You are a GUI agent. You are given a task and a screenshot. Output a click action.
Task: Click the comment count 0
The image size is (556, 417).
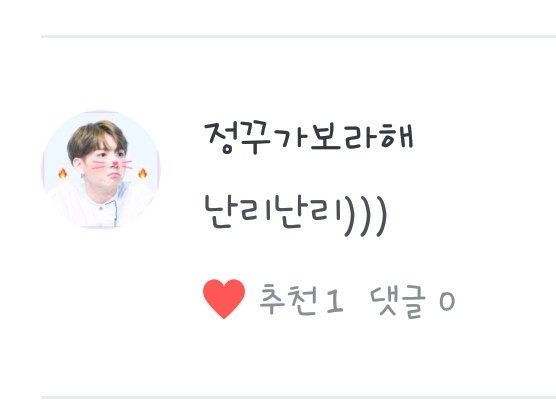click(x=447, y=302)
